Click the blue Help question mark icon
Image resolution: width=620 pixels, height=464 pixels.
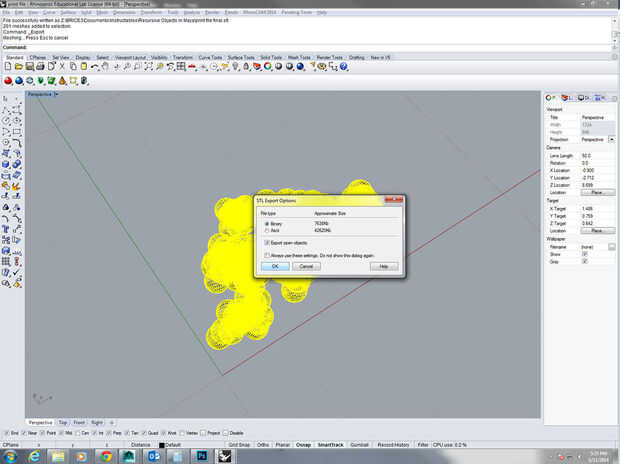(344, 66)
